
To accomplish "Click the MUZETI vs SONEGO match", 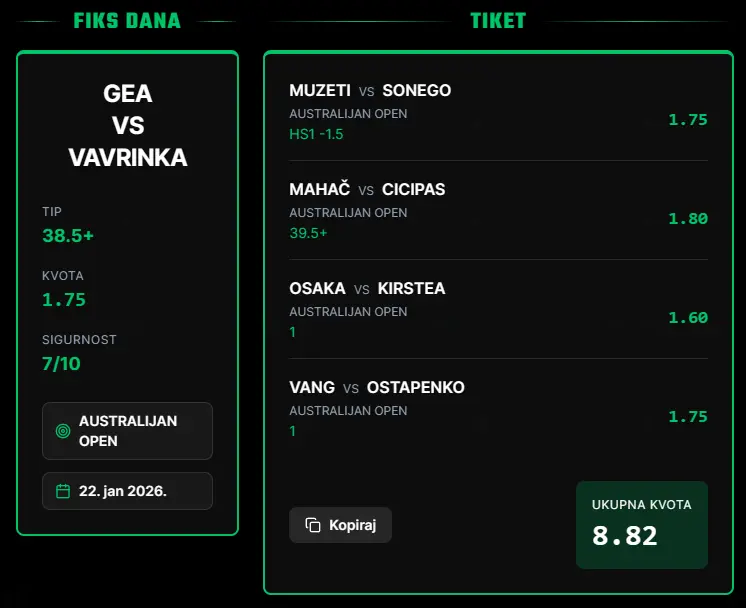I will pos(370,90).
